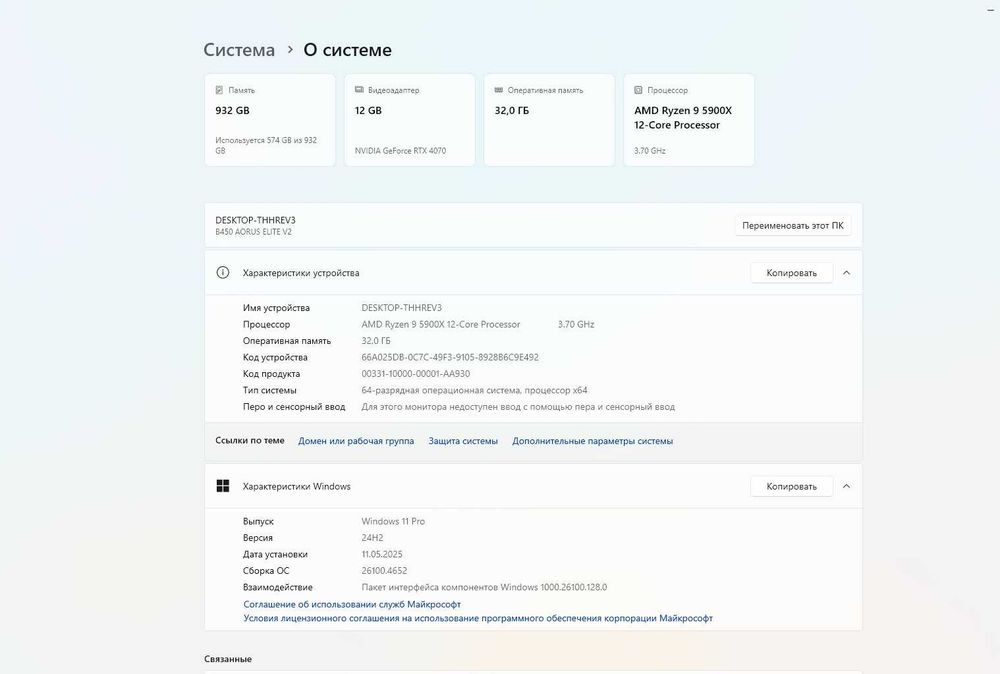Click the info icon beside Характеристики устройства
Image resolution: width=1000 pixels, height=674 pixels.
[223, 273]
